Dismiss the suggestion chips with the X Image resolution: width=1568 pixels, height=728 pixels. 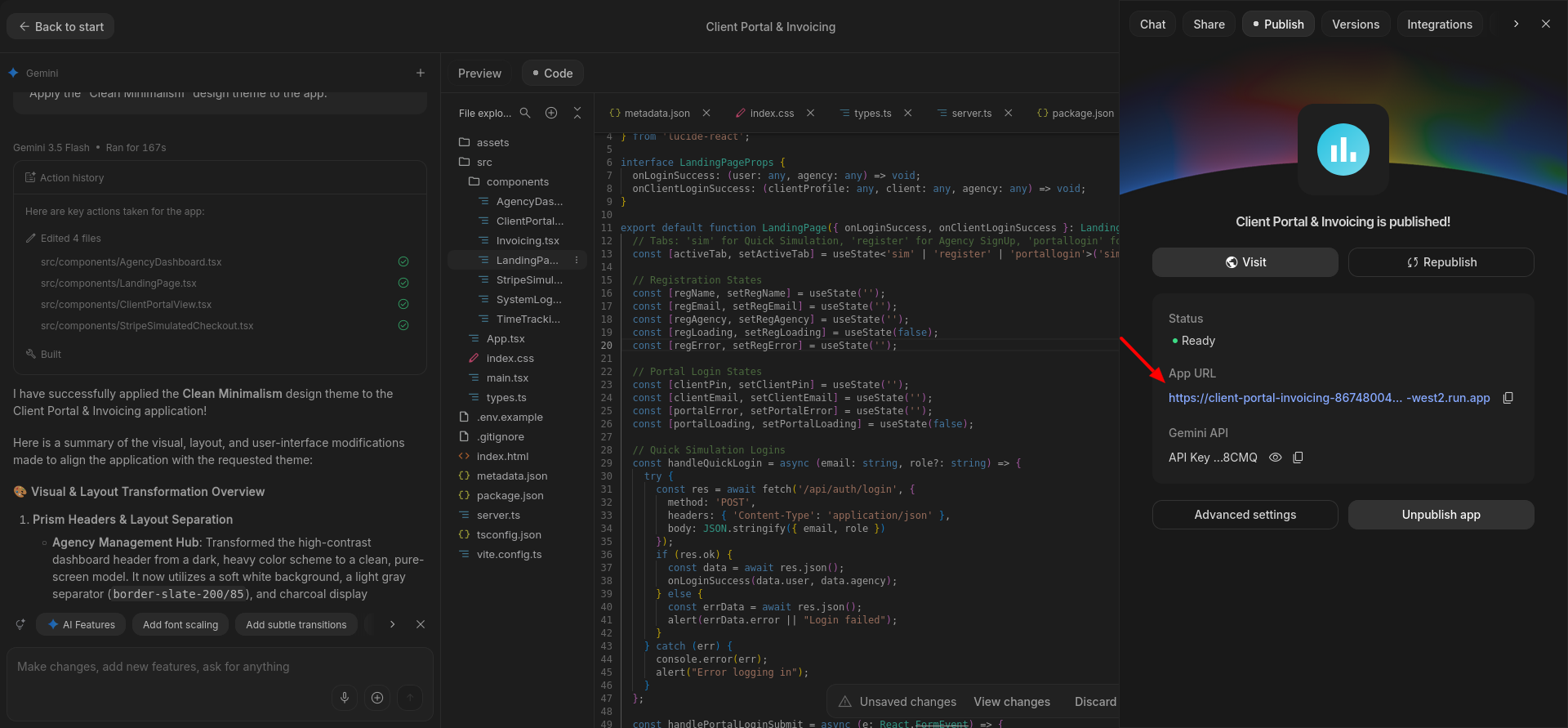pos(421,624)
